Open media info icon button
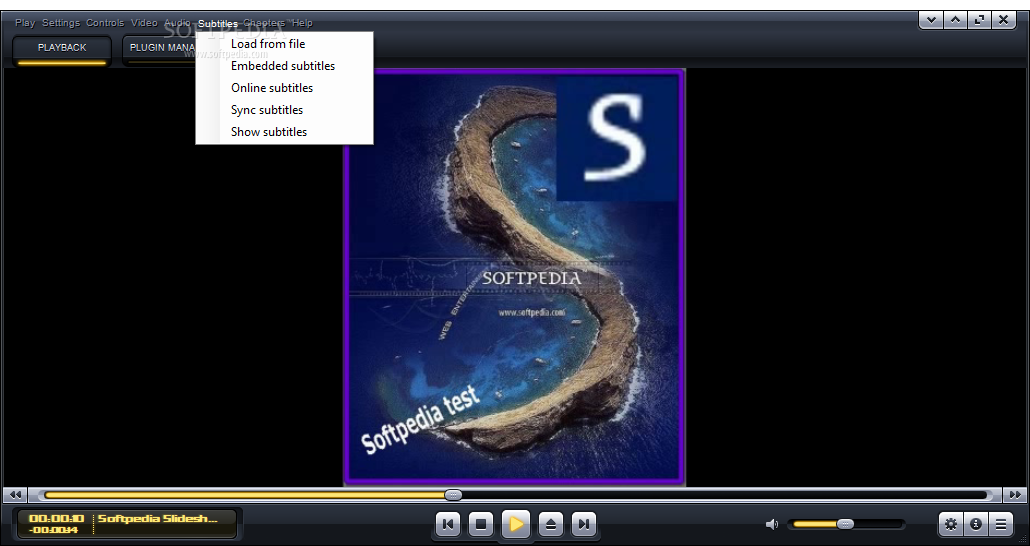The width and height of the screenshot is (1030, 546). point(975,524)
